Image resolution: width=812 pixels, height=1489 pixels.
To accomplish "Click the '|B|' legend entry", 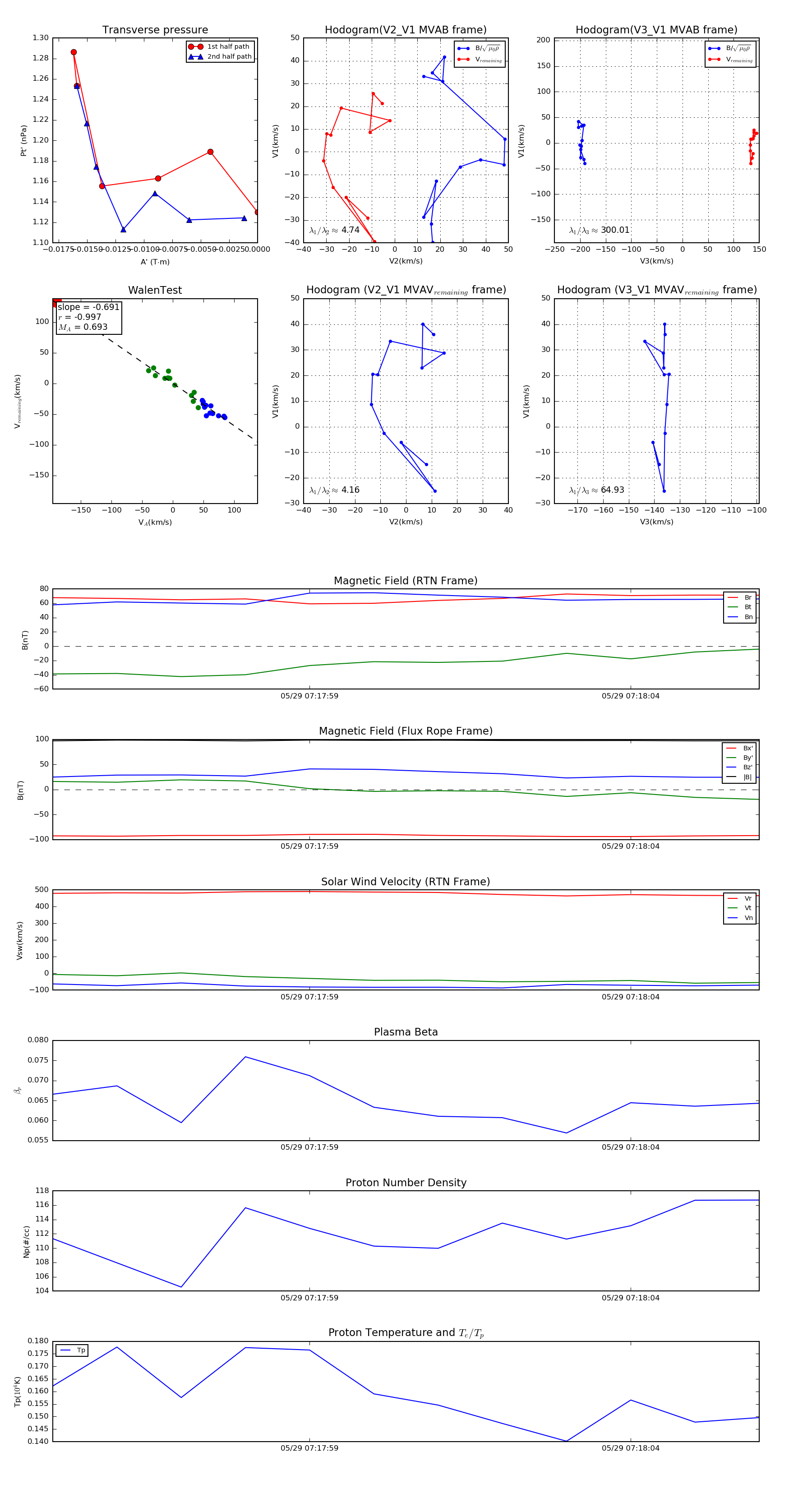I will point(739,777).
